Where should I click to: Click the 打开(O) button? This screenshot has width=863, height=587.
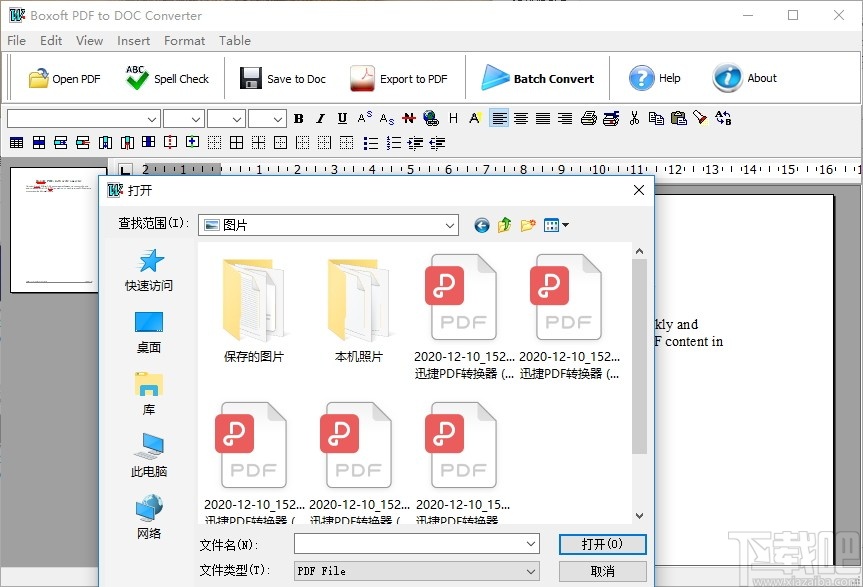click(x=602, y=544)
